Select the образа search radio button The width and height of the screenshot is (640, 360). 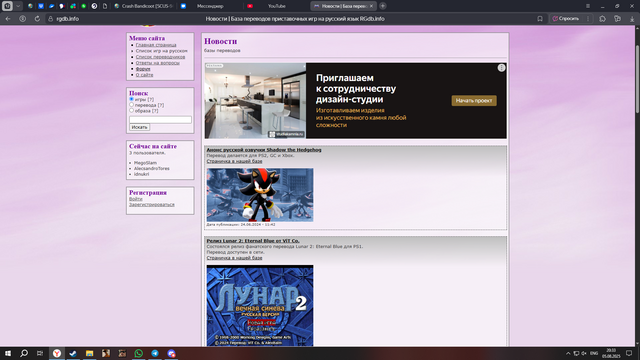point(131,111)
